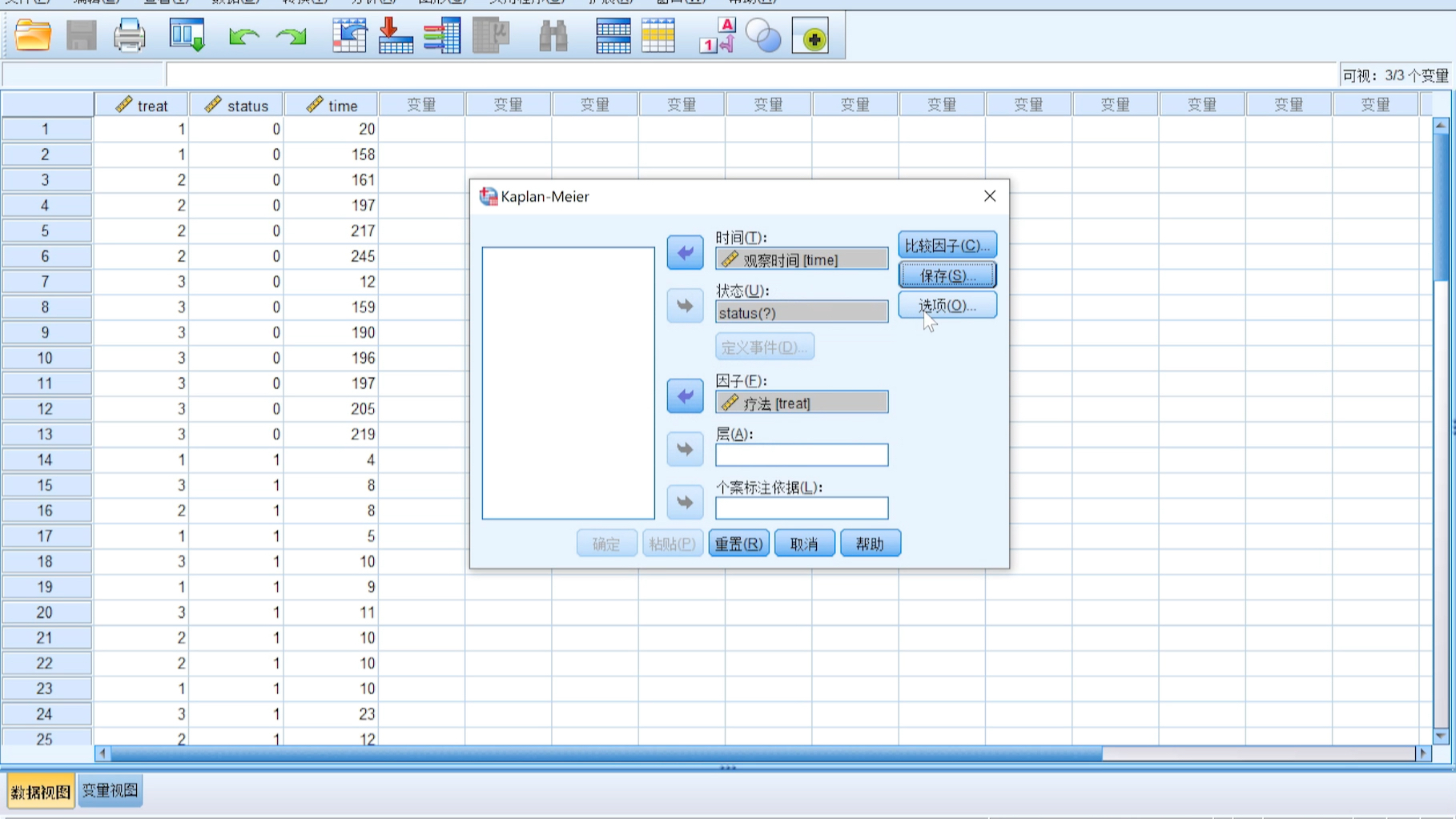
Task: Click the Go to variable icon
Action: pos(396,36)
